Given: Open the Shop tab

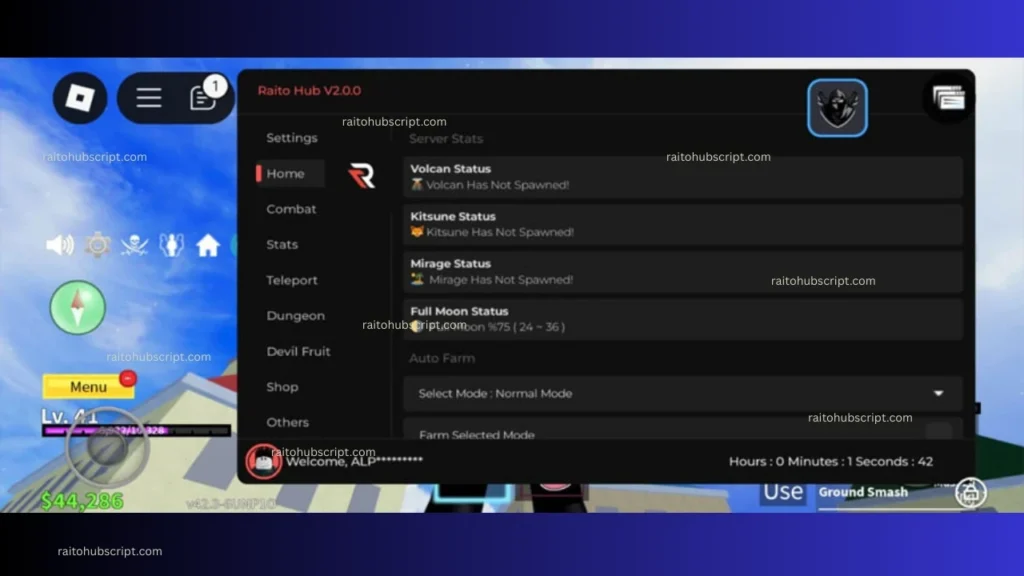Looking at the screenshot, I should click(x=282, y=387).
